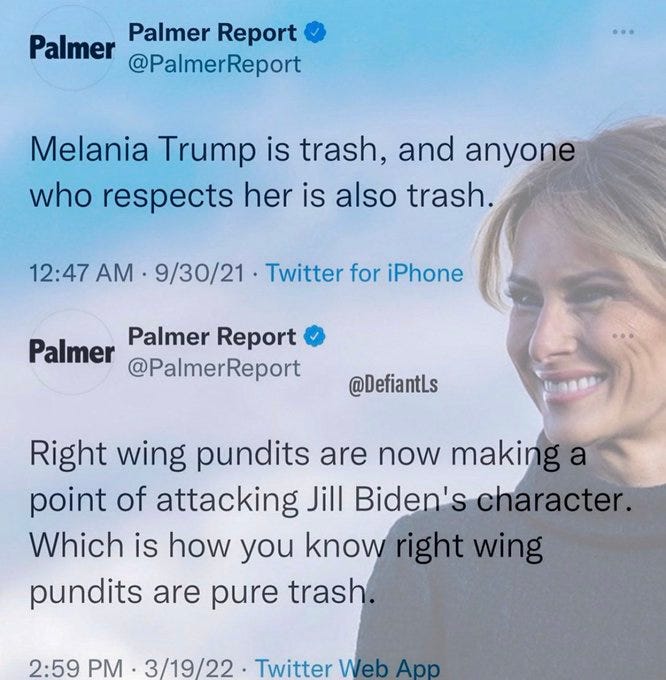Click the first tweet's @PalmerReport handle
The height and width of the screenshot is (680, 666).
[x=214, y=64]
